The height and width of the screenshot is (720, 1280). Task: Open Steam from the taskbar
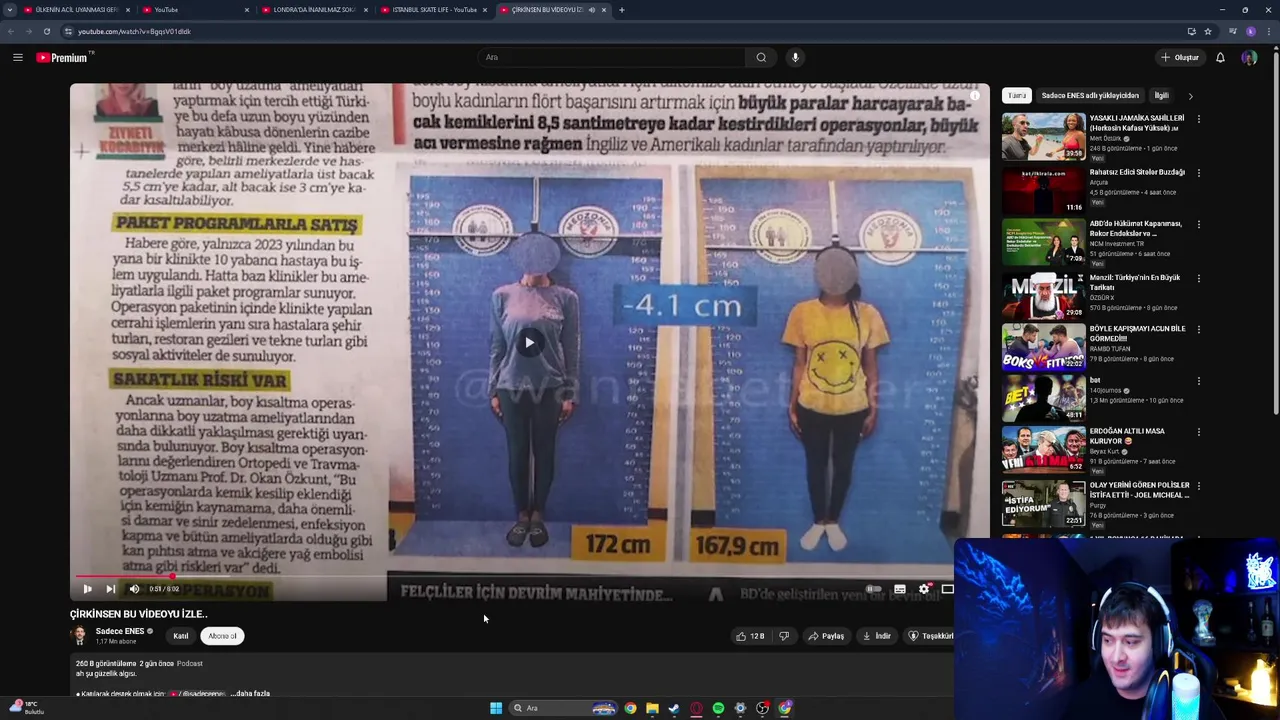(674, 708)
